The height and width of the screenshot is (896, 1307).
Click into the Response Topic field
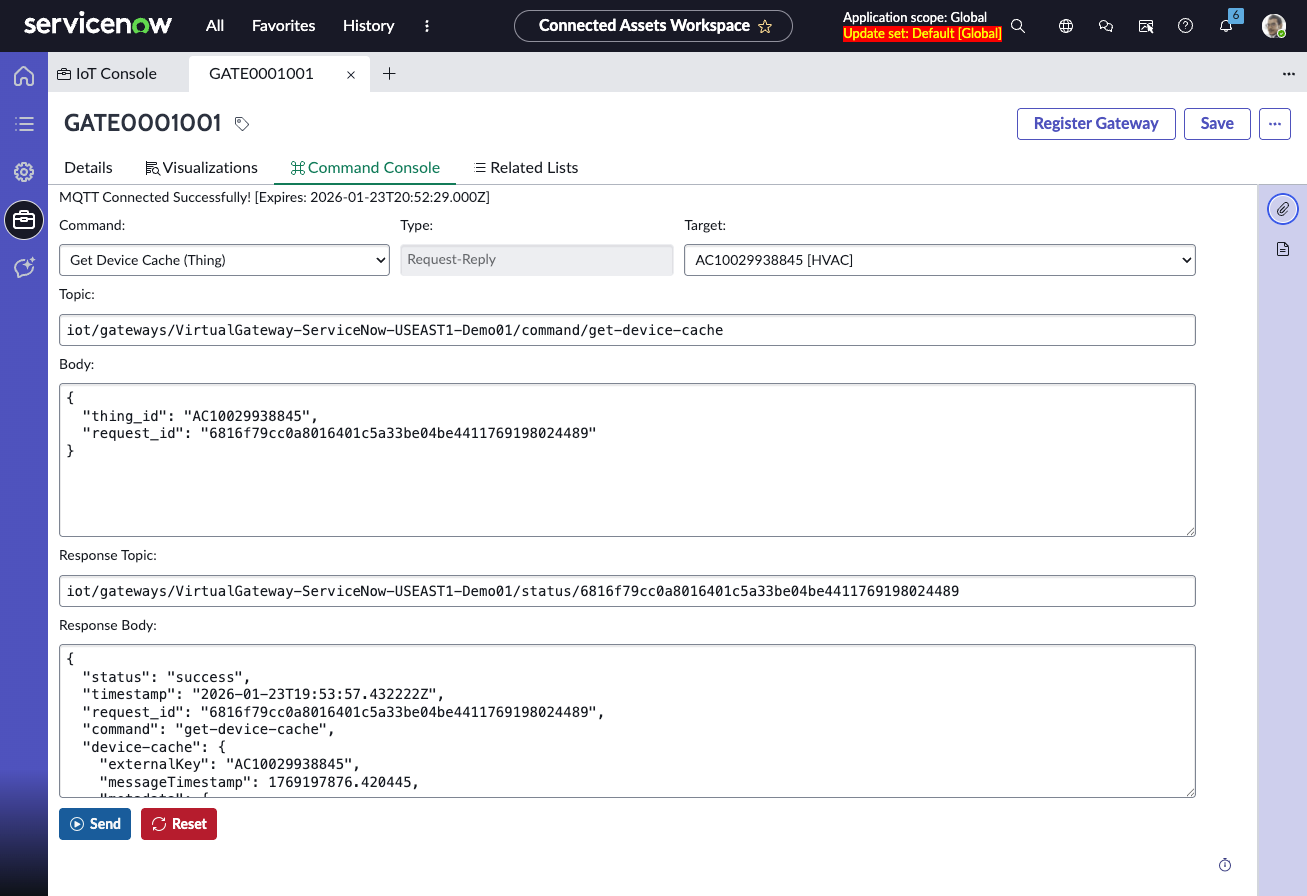click(x=627, y=591)
